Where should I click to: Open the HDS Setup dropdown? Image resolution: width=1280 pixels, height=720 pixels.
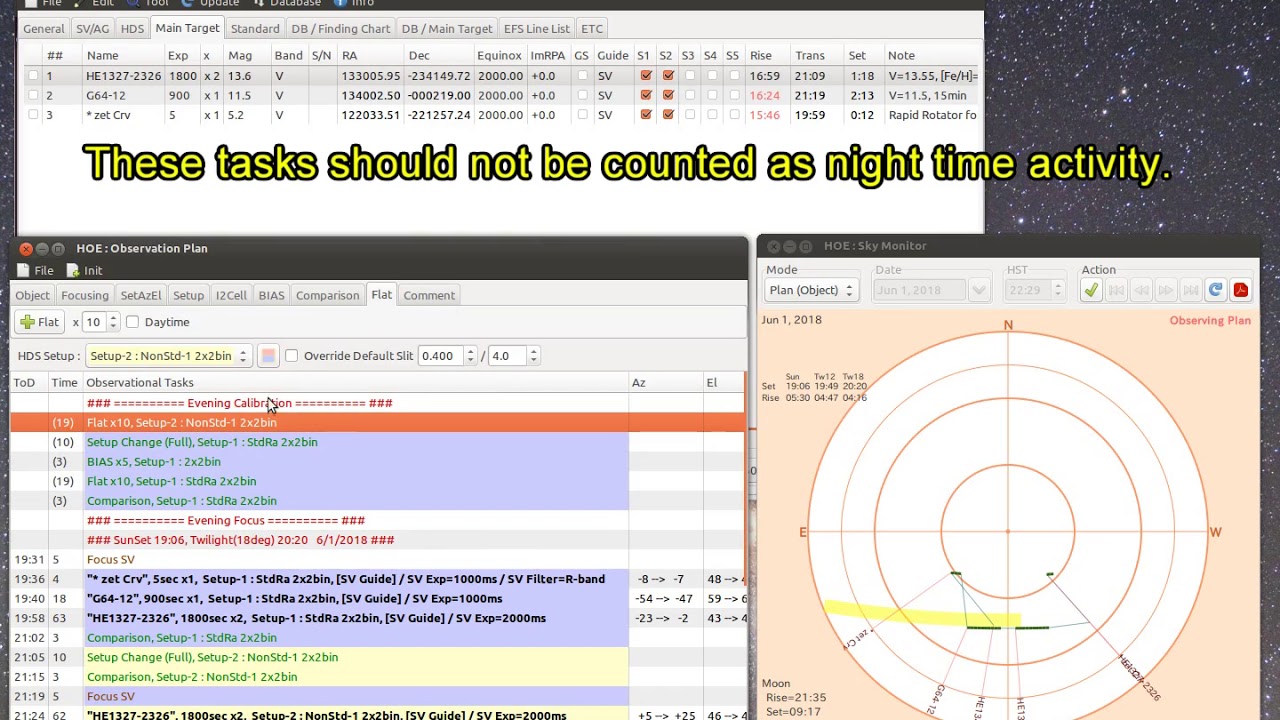pyautogui.click(x=168, y=356)
